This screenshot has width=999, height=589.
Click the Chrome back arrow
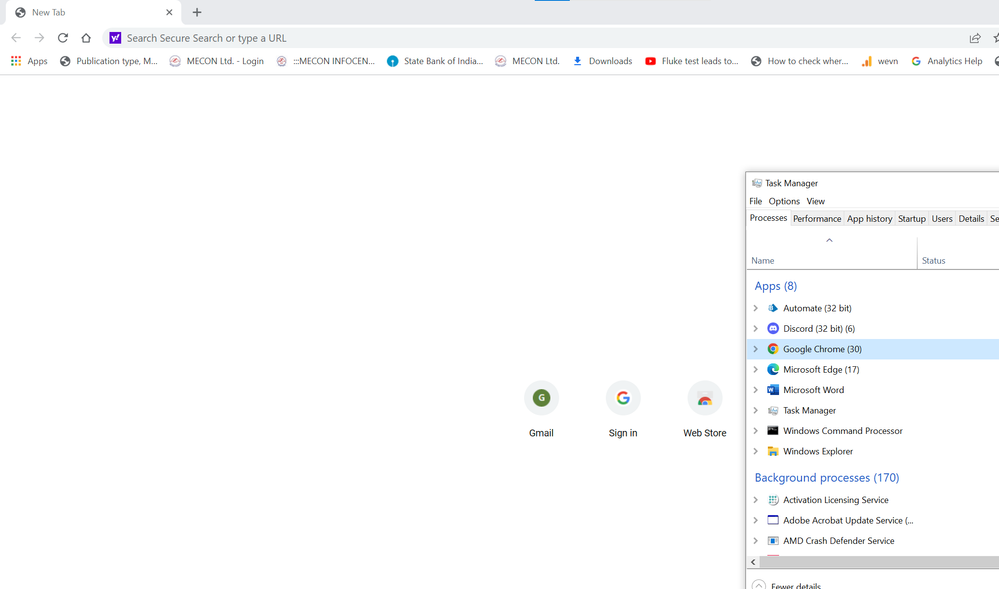[16, 38]
